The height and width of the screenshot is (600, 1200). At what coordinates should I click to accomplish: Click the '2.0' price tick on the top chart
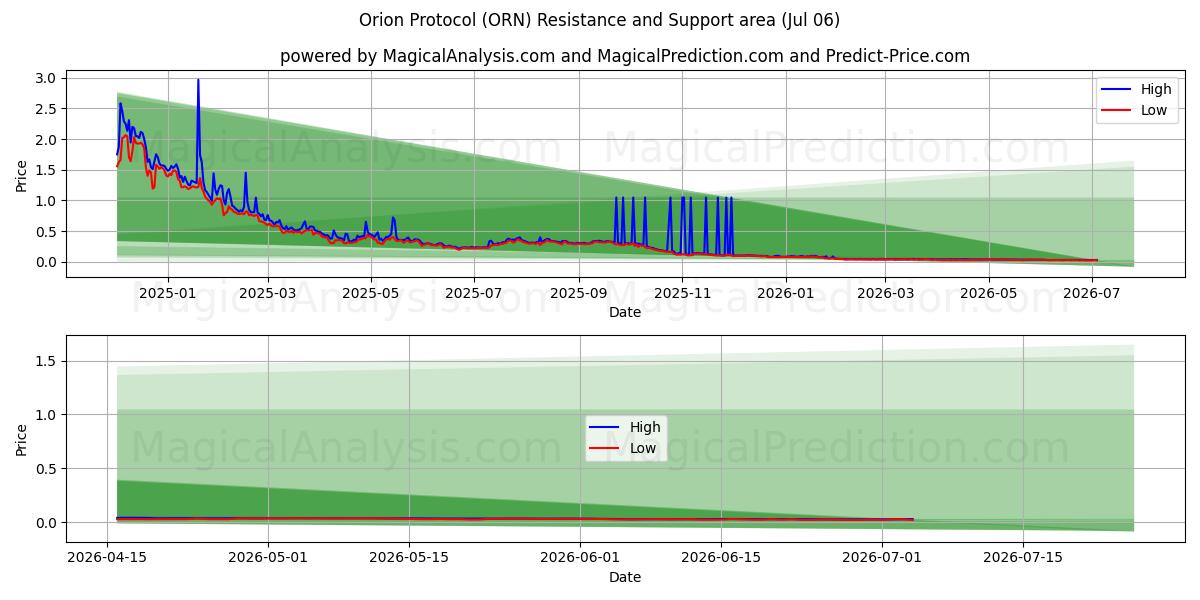point(46,140)
